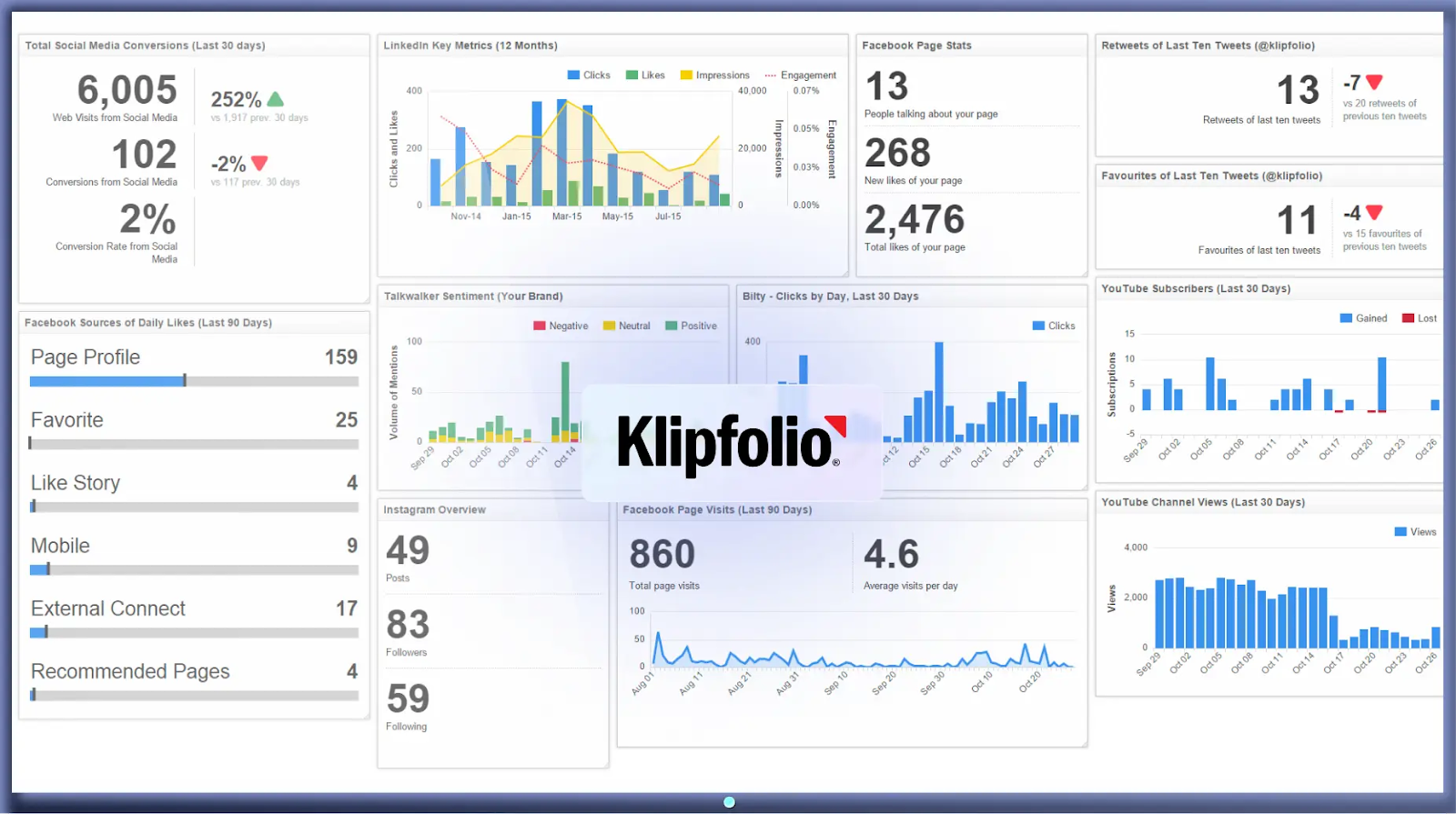This screenshot has width=1456, height=814.
Task: Select the Facebook Page Visits (Last 90 Days) title
Action: click(717, 510)
